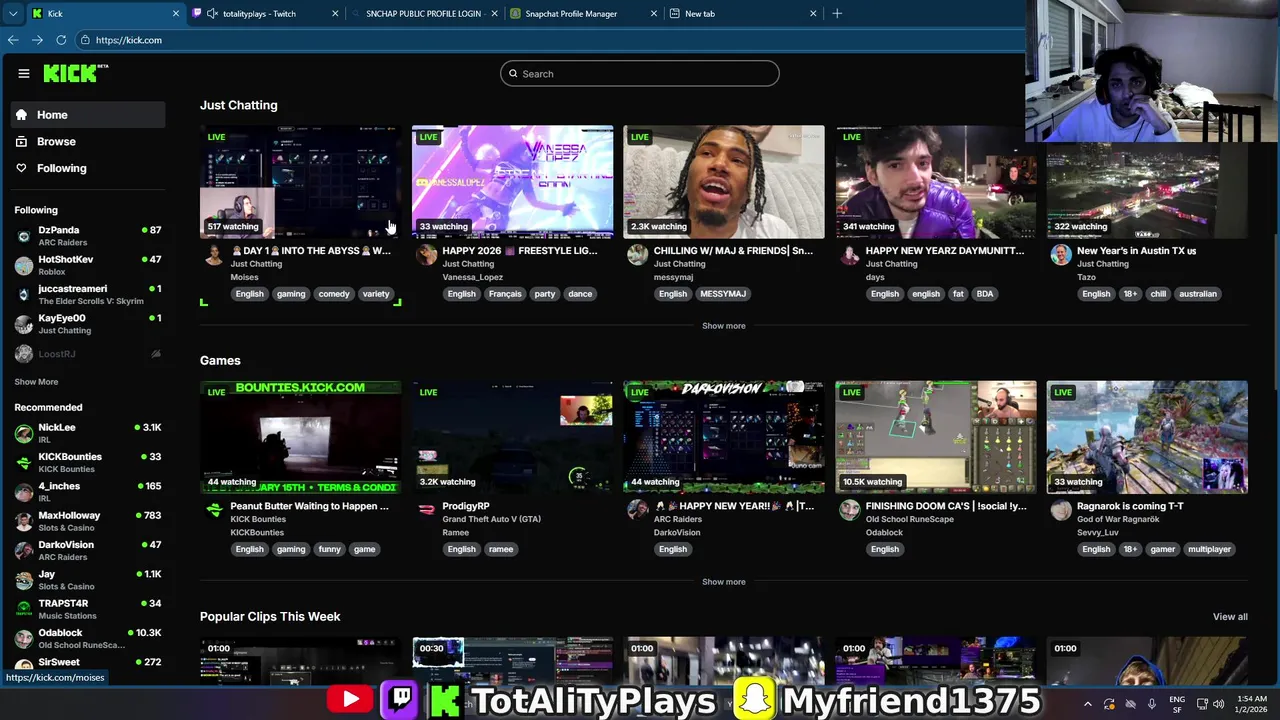Image resolution: width=1280 pixels, height=720 pixels.
Task: Open 4_inches recommended channel avatar
Action: pyautogui.click(x=24, y=491)
